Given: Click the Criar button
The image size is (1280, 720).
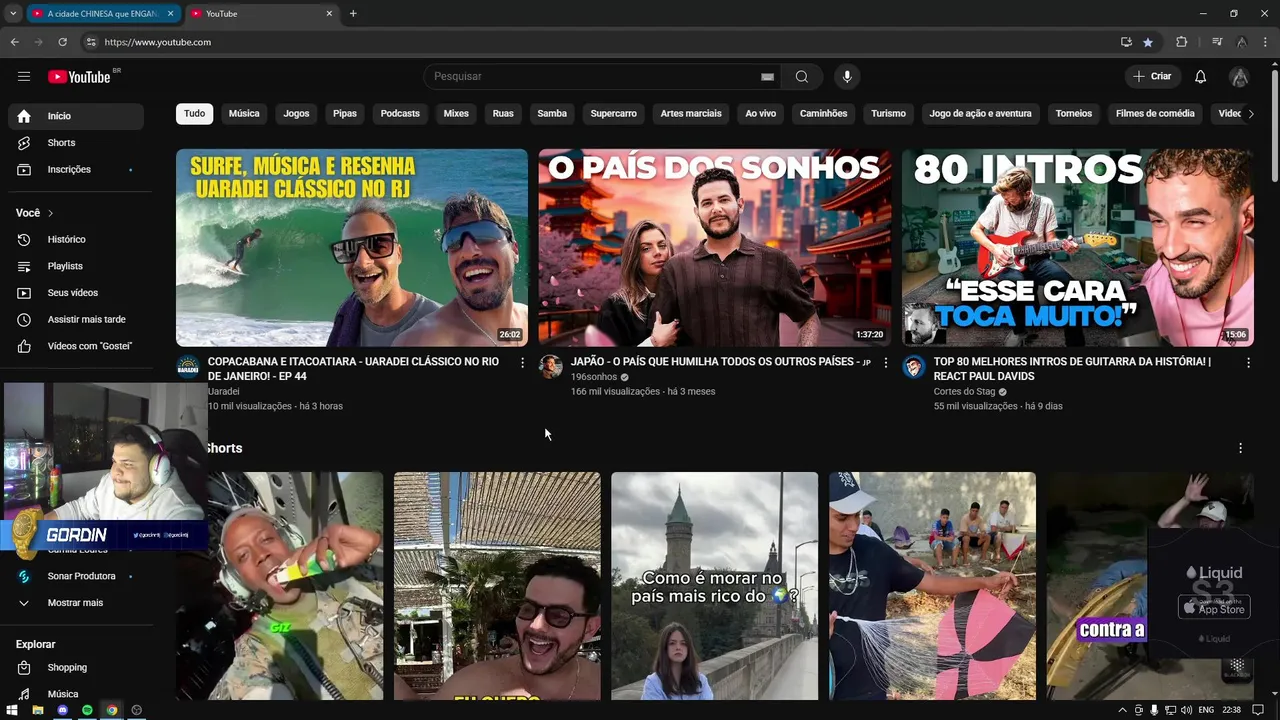Looking at the screenshot, I should click(1152, 77).
